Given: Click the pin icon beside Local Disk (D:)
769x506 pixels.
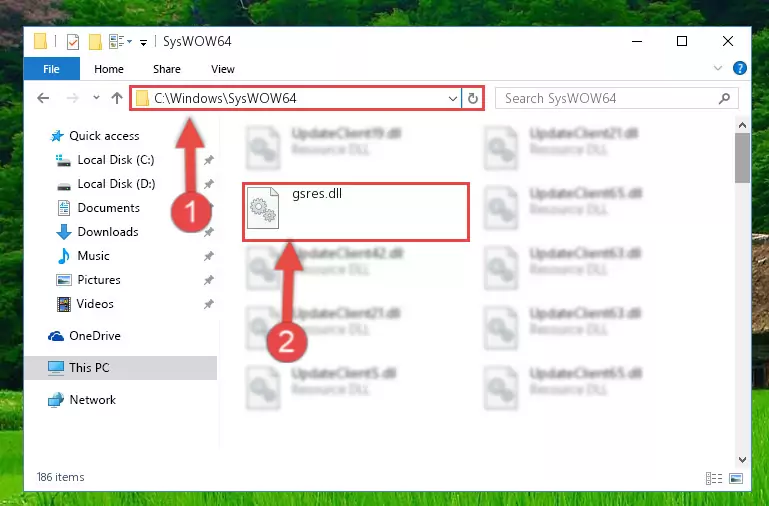Looking at the screenshot, I should coord(208,184).
